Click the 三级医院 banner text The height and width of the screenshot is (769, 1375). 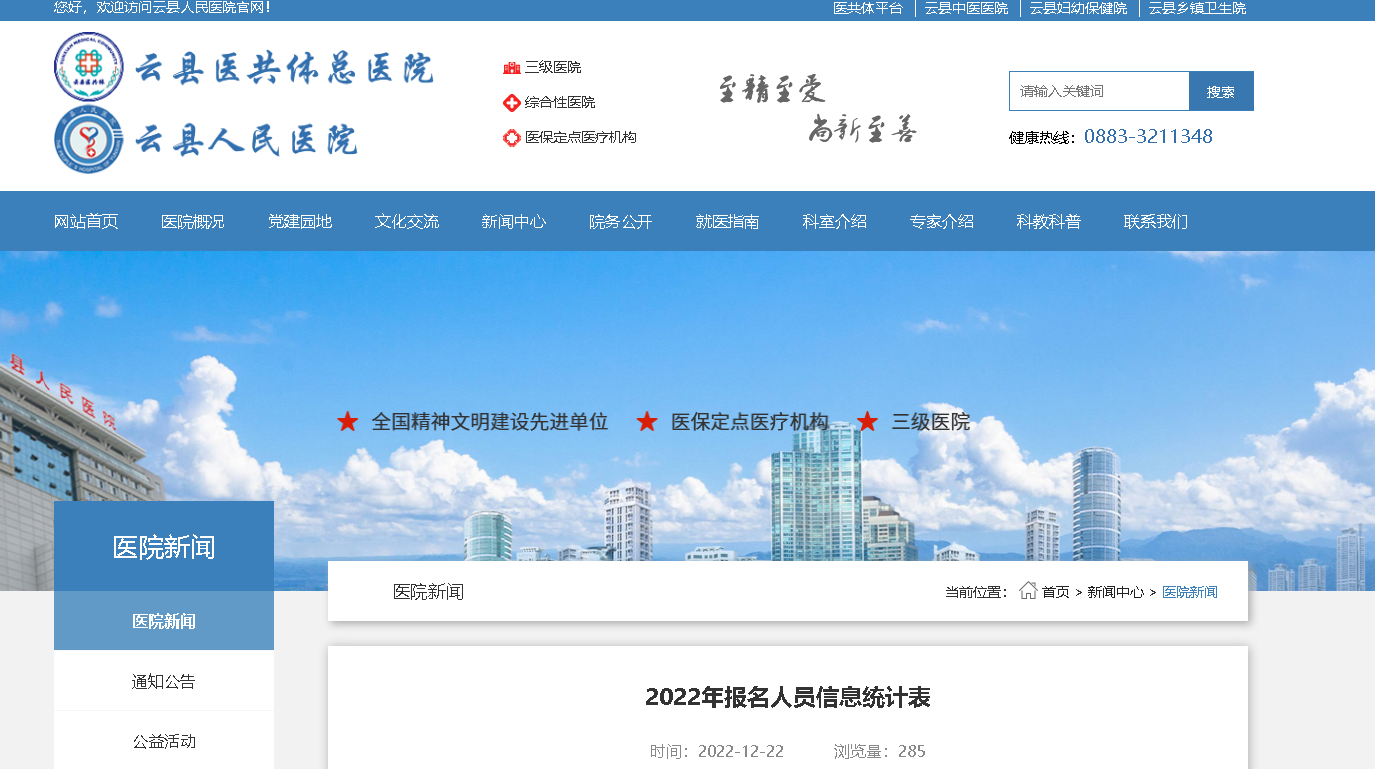[x=931, y=422]
